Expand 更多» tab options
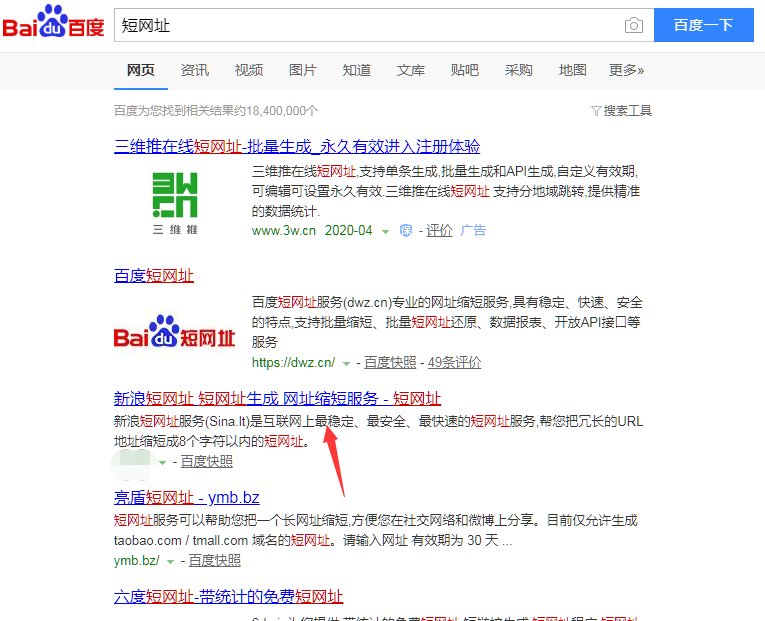Screen dimensions: 765x621 626,70
